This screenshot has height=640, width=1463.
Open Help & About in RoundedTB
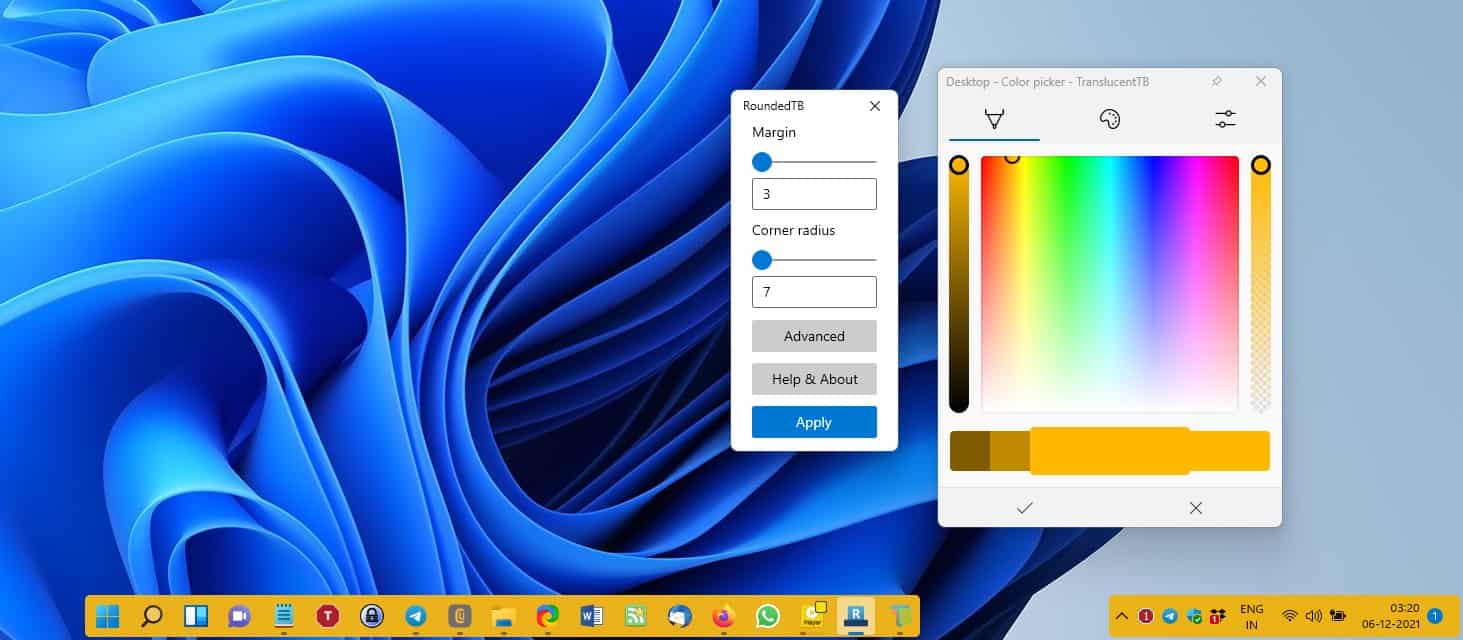pyautogui.click(x=814, y=379)
